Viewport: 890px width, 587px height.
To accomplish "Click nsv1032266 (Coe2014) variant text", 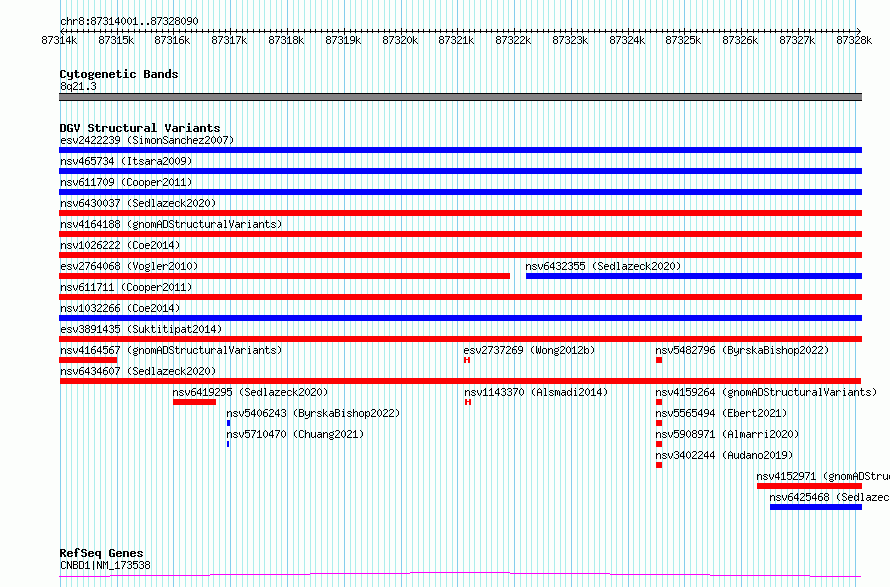I will [120, 308].
